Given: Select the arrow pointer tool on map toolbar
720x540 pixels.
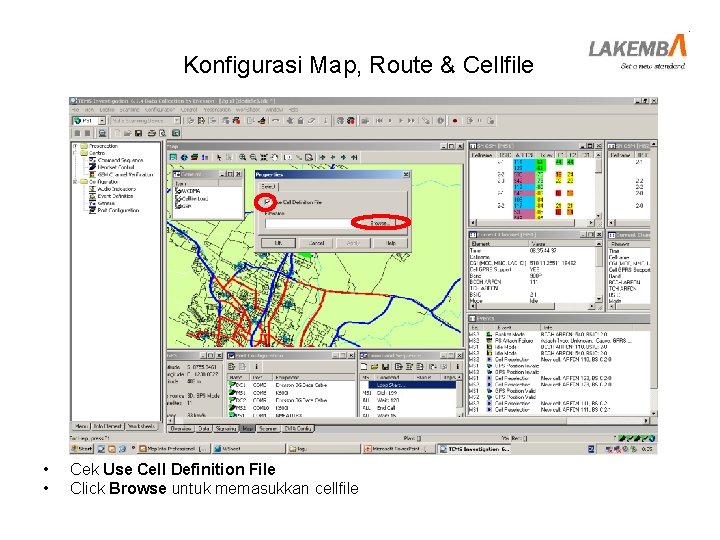Looking at the screenshot, I should click(219, 157).
